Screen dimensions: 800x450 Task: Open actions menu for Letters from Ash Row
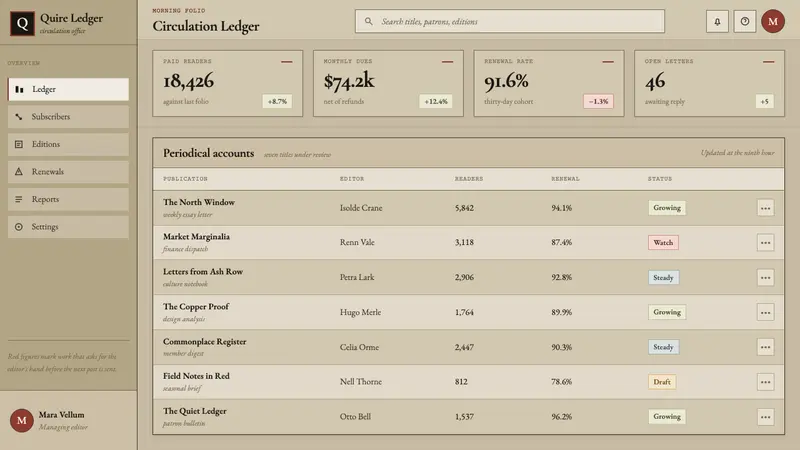point(765,278)
